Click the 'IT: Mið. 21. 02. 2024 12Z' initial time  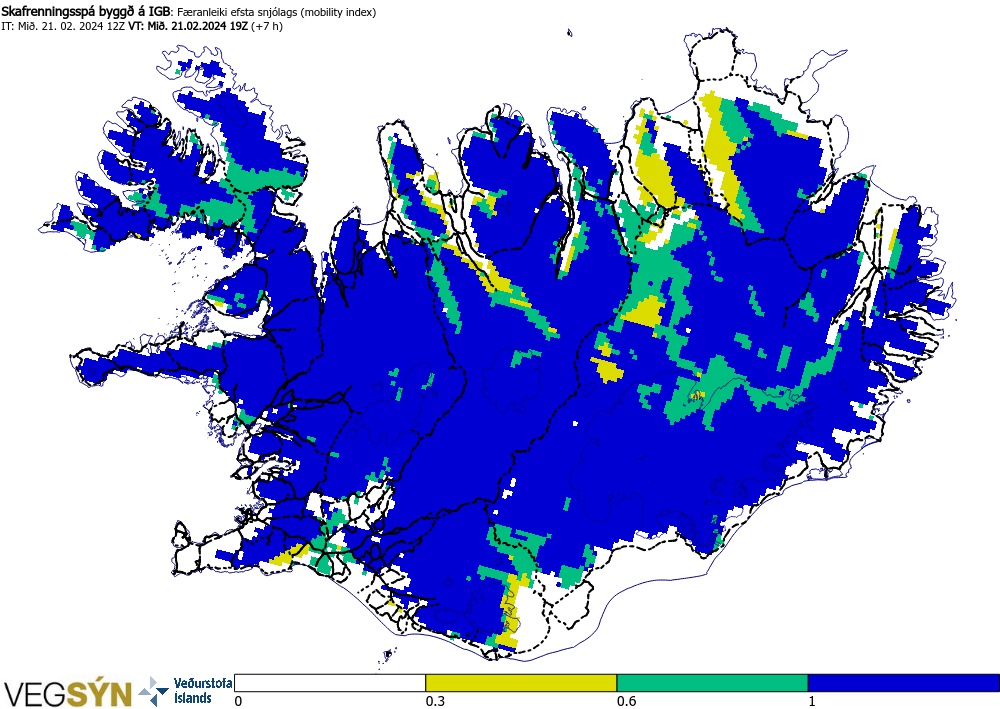[x=63, y=26]
